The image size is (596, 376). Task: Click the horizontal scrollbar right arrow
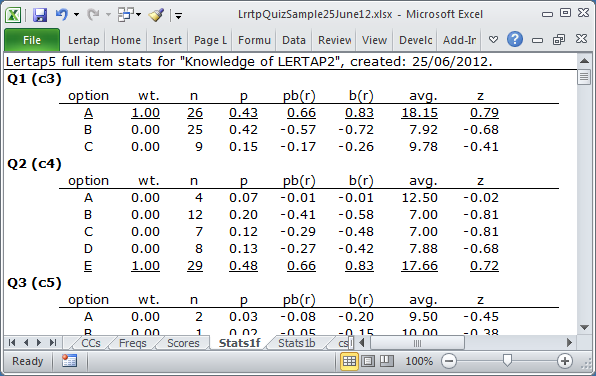coord(569,343)
